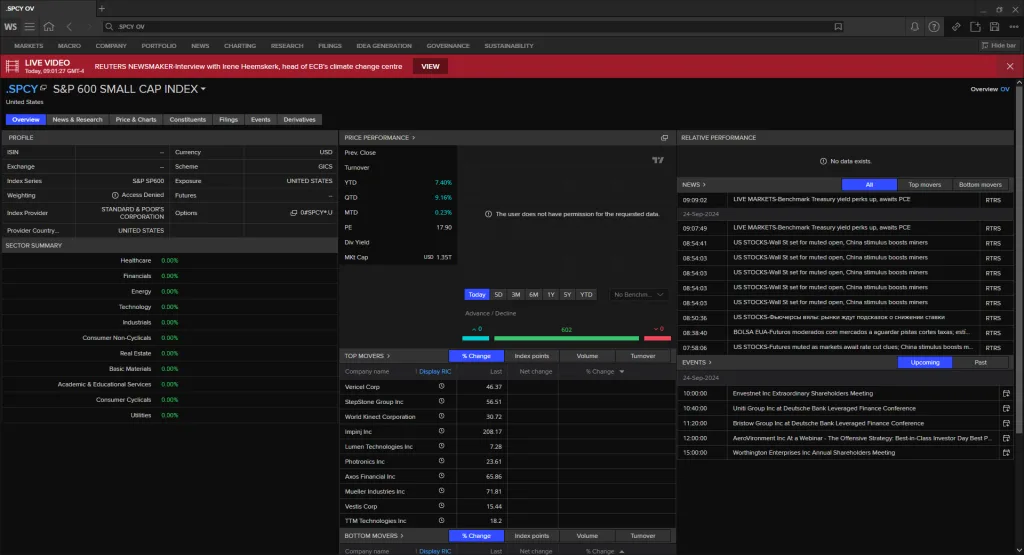The height and width of the screenshot is (555, 1024).
Task: Show Bottom Movers by Turnover
Action: click(x=643, y=535)
